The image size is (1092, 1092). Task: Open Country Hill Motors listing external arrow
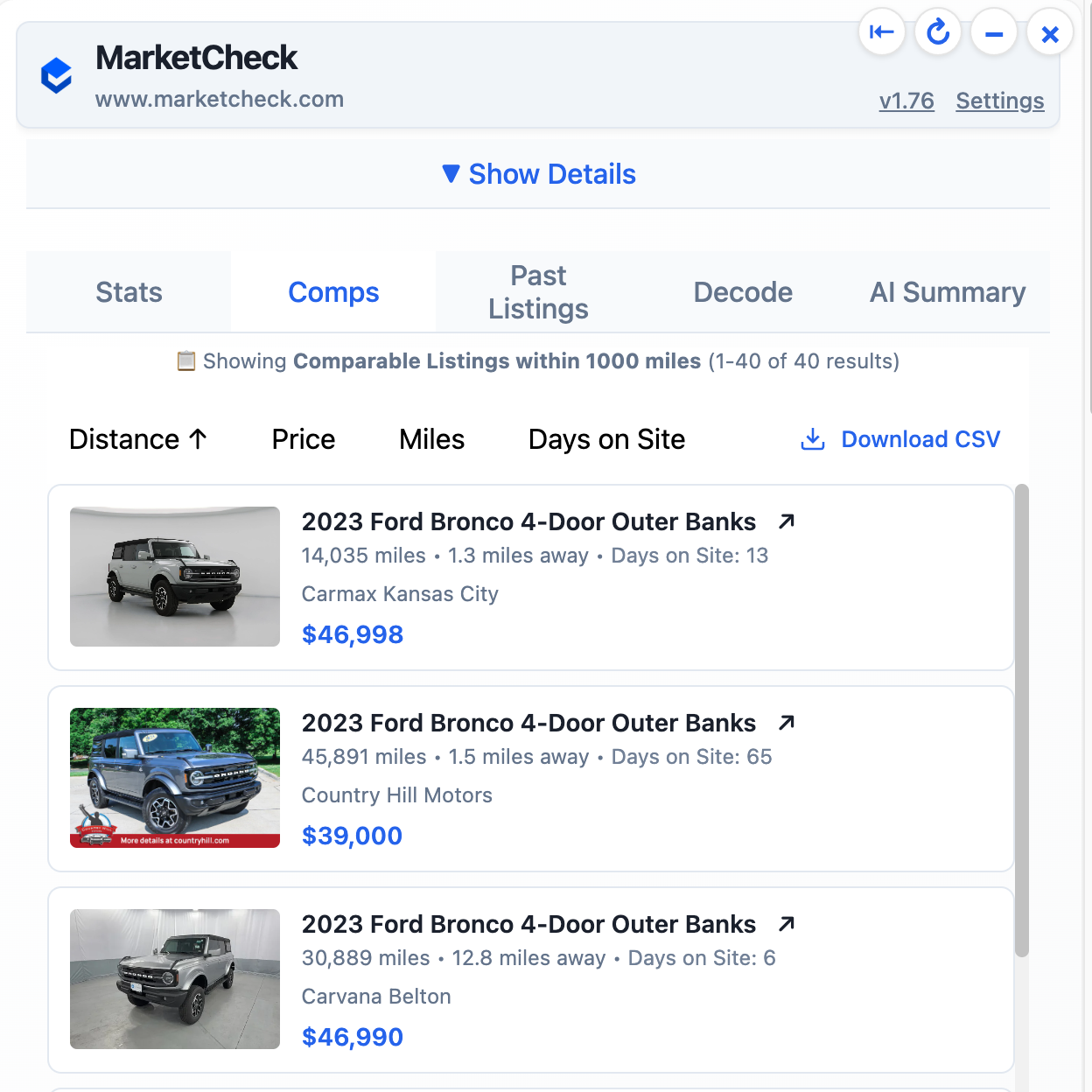tap(787, 723)
